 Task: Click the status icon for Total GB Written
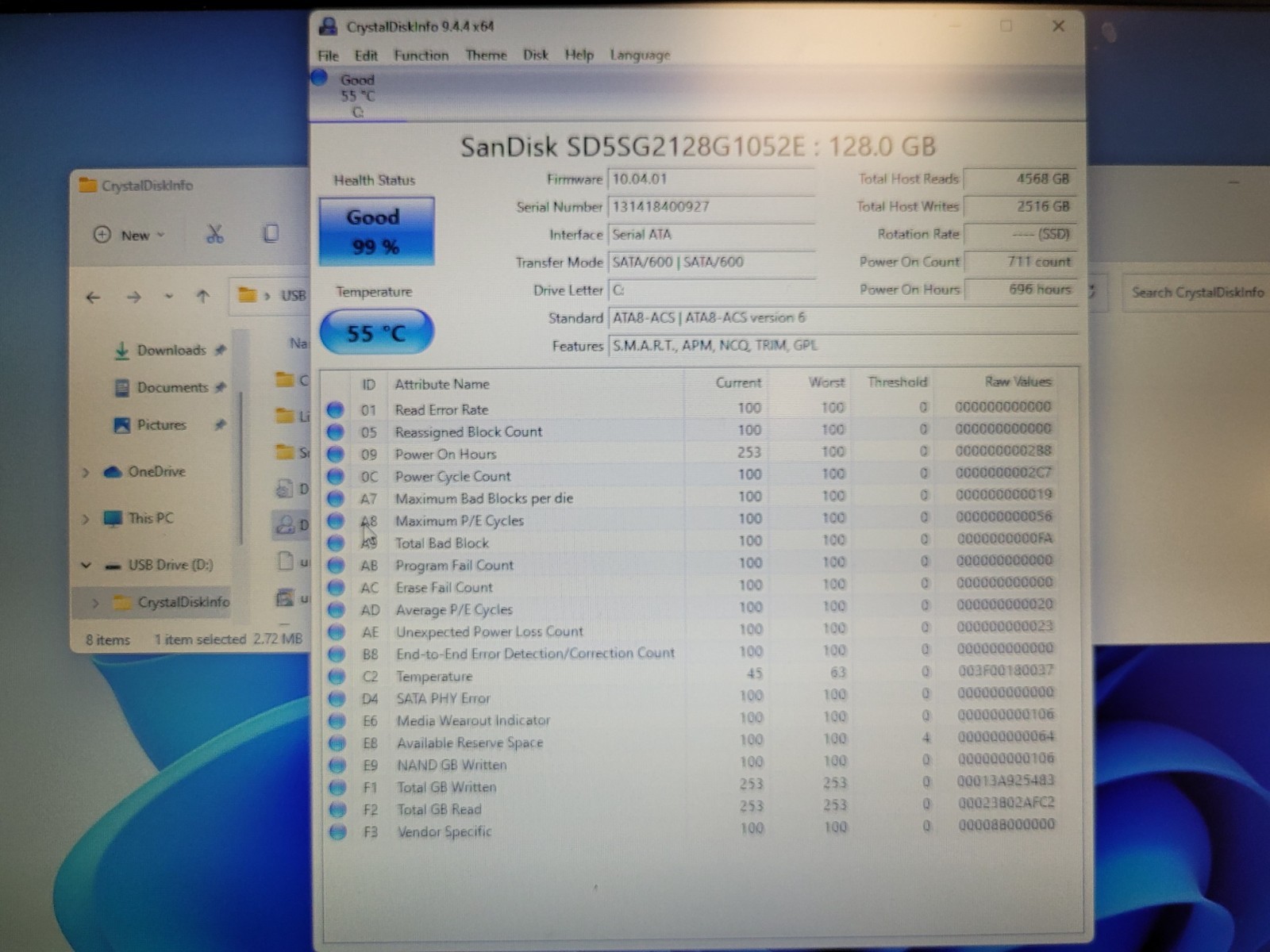[337, 787]
